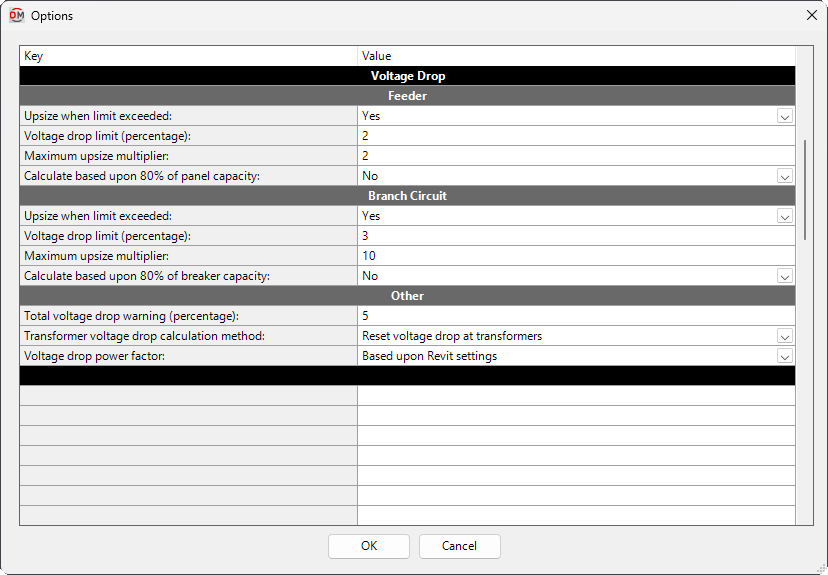The width and height of the screenshot is (828, 575).
Task: Expand 'Calculate based upon 80% of panel capacity' dropdown
Action: [784, 176]
